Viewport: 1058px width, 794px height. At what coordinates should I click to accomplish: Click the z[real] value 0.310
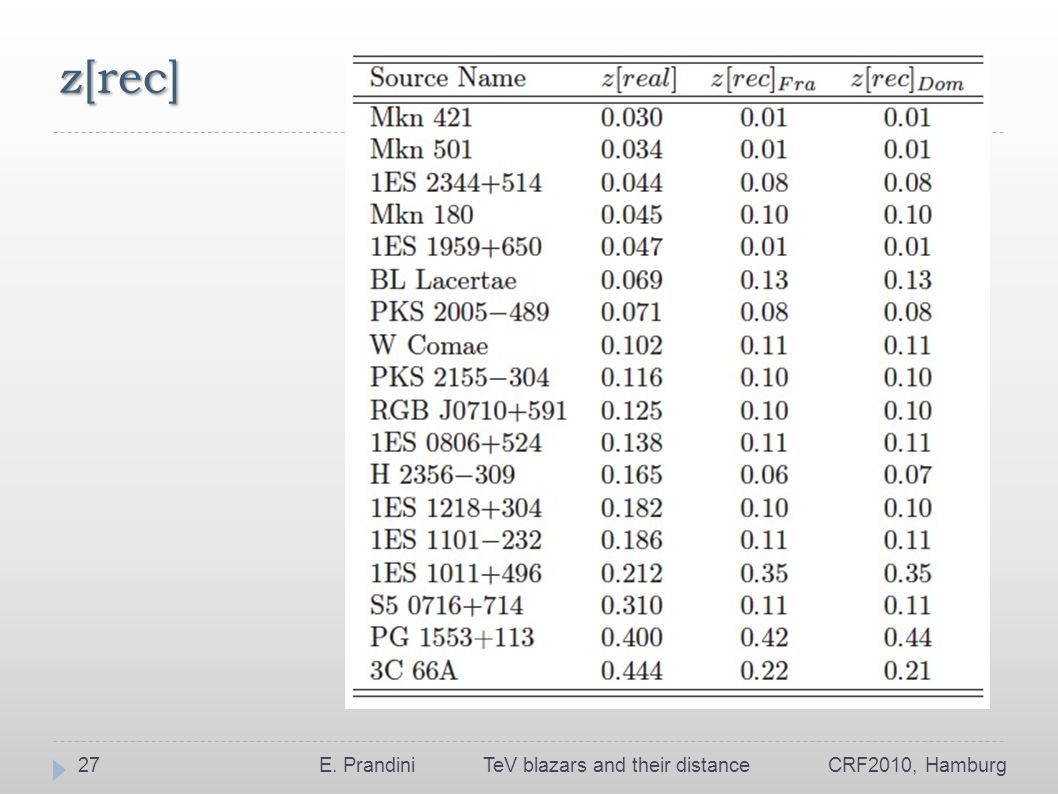tap(632, 606)
